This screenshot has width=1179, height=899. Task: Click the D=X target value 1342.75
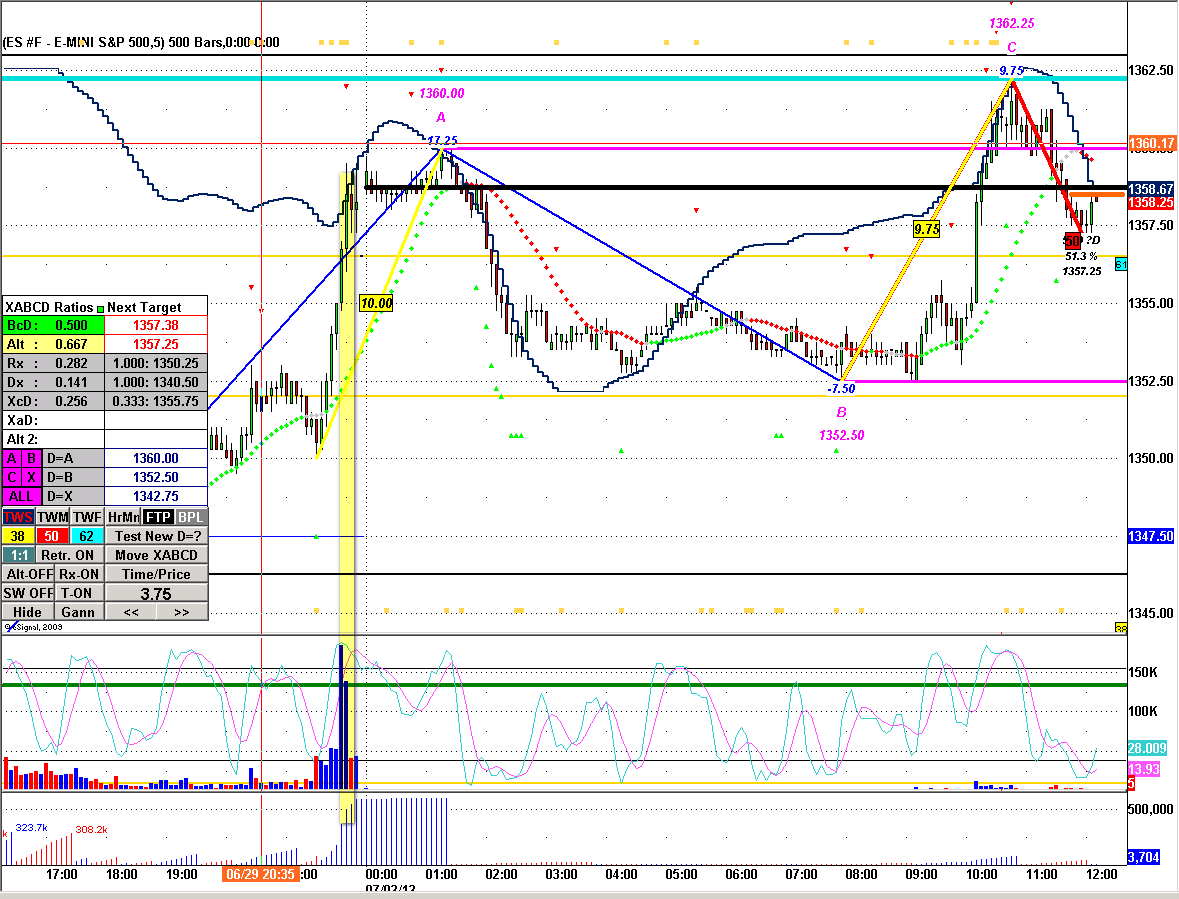[x=156, y=496]
